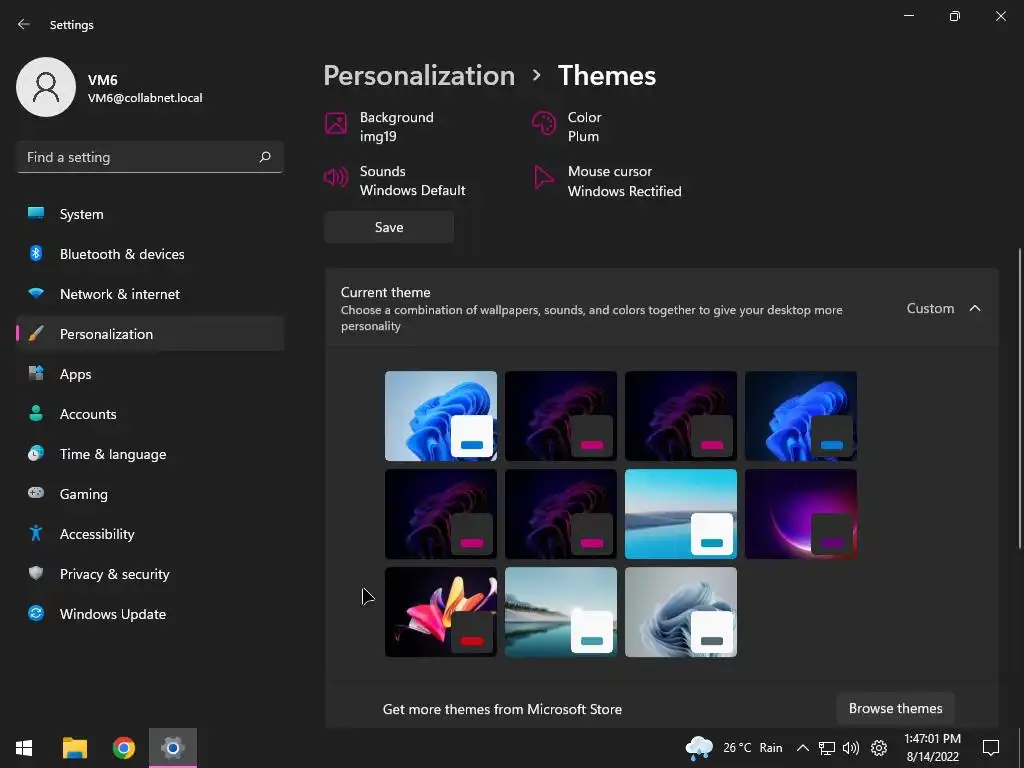The image size is (1024, 768).
Task: Select the bright blue lake theme
Action: pyautogui.click(x=681, y=514)
